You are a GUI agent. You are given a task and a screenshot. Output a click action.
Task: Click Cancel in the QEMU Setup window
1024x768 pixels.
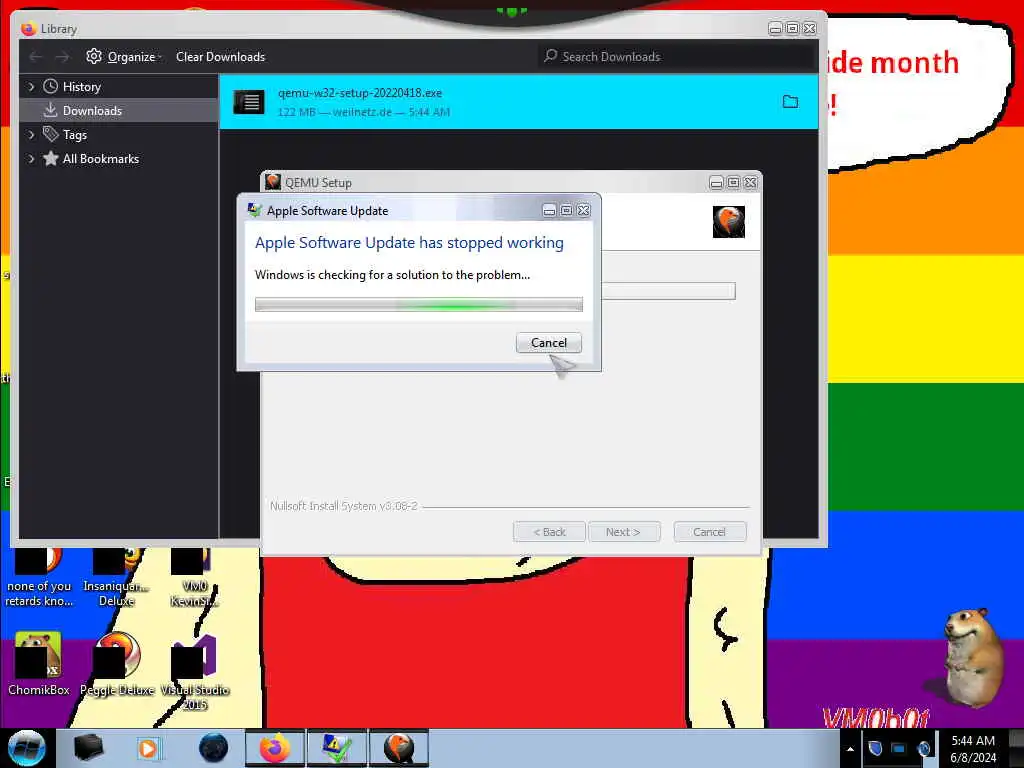pyautogui.click(x=709, y=532)
